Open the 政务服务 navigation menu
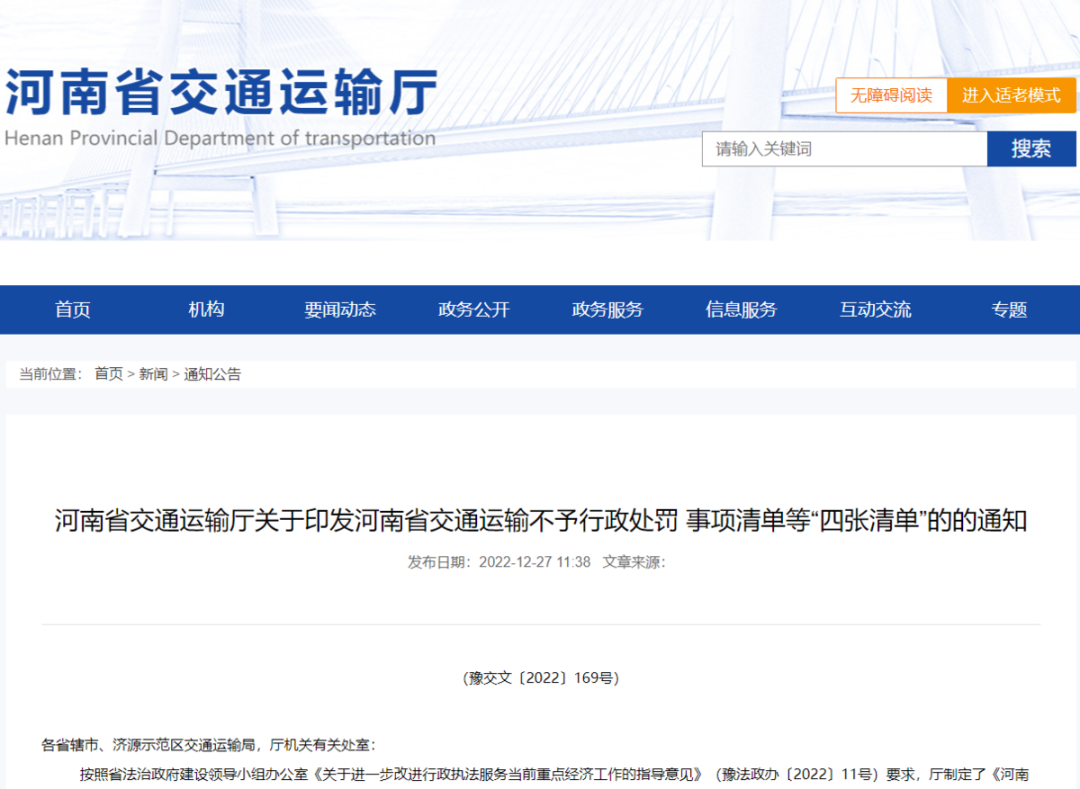The width and height of the screenshot is (1080, 789). (608, 310)
